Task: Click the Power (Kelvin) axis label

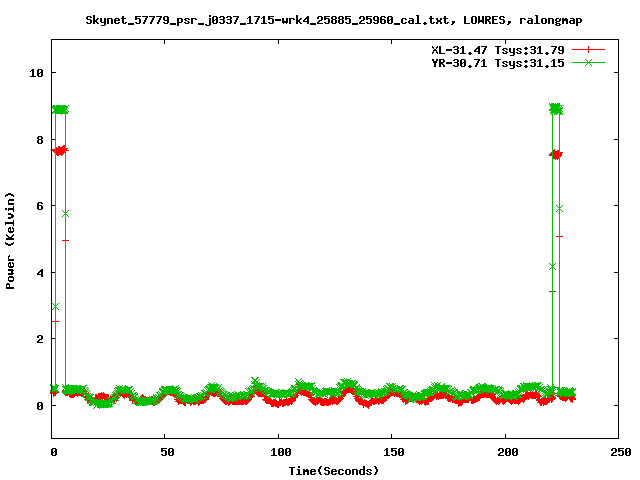Action: click(10, 241)
